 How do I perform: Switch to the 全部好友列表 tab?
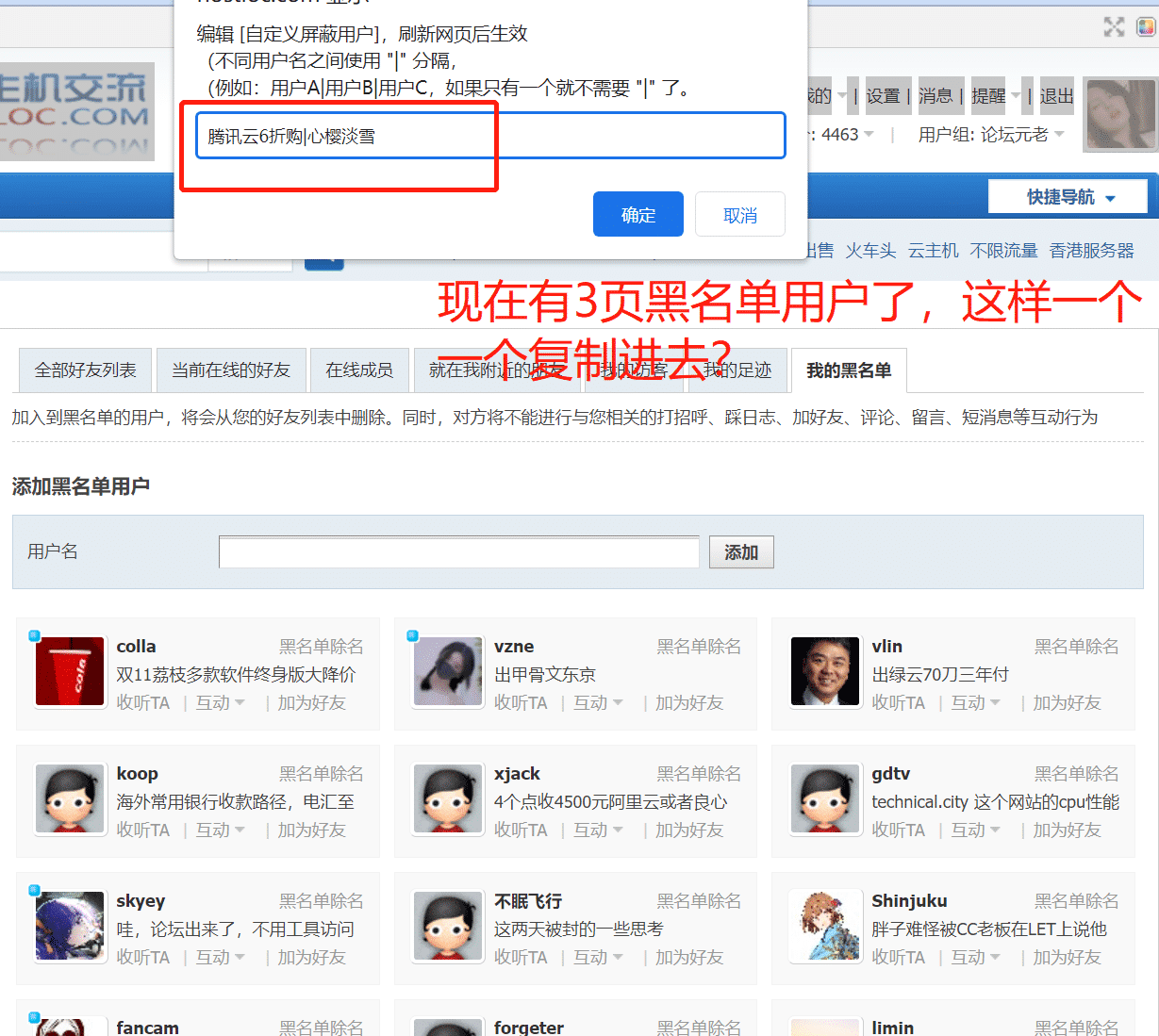pyautogui.click(x=85, y=370)
